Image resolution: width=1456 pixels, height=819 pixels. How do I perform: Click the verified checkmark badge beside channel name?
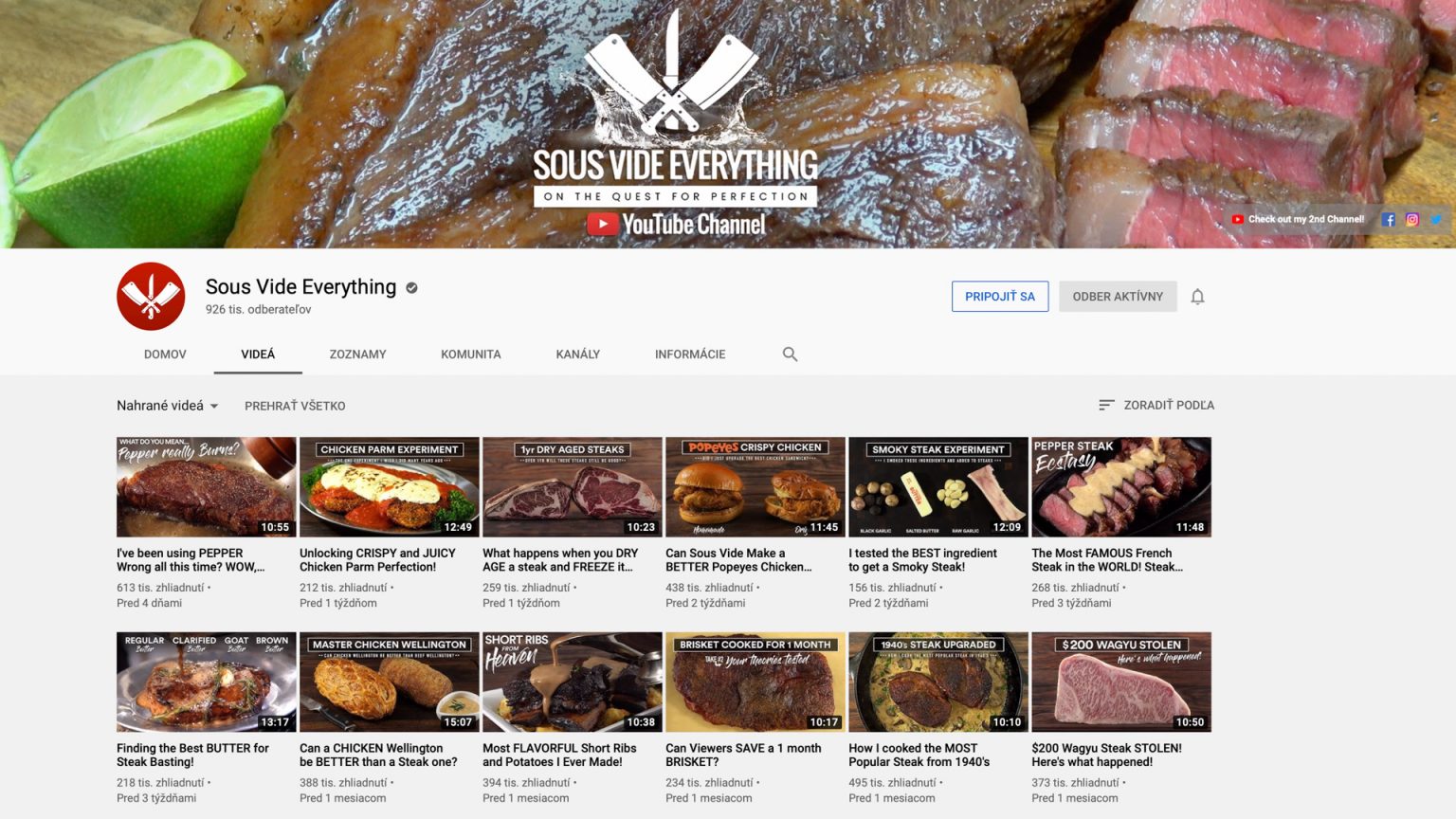(411, 288)
